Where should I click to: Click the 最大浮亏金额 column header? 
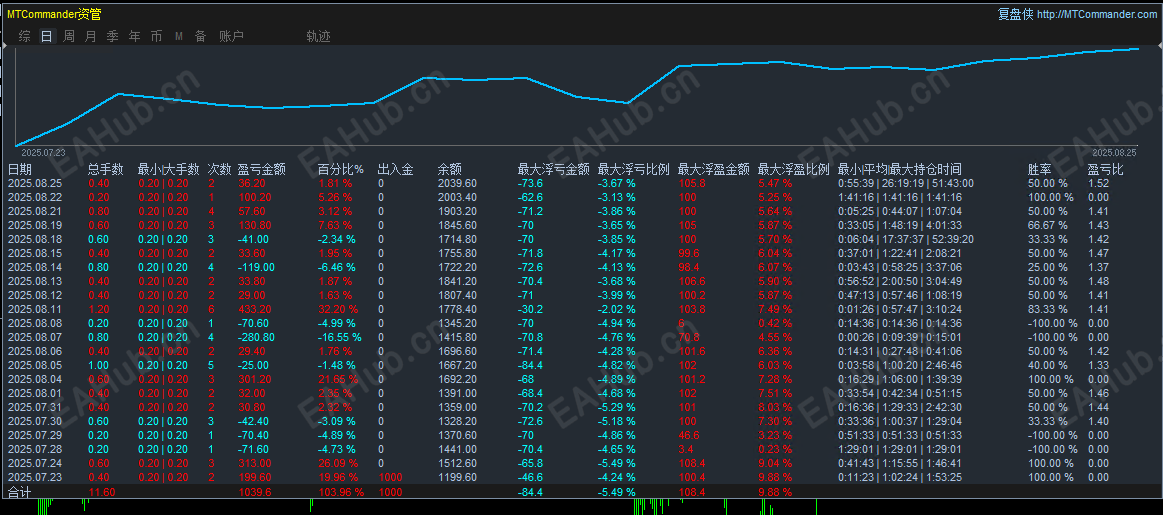(553, 169)
